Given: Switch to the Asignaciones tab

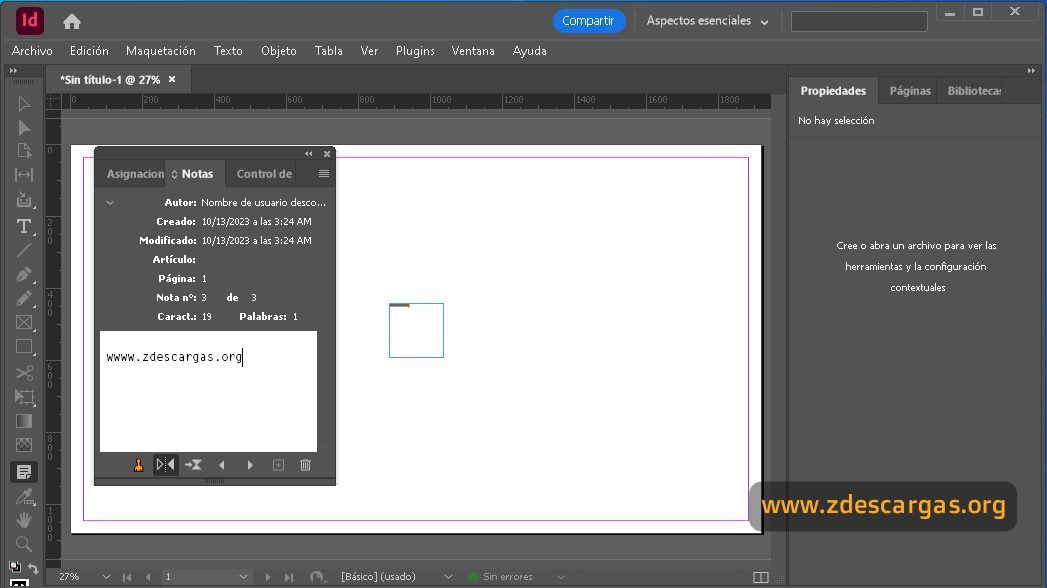Looking at the screenshot, I should tap(134, 174).
